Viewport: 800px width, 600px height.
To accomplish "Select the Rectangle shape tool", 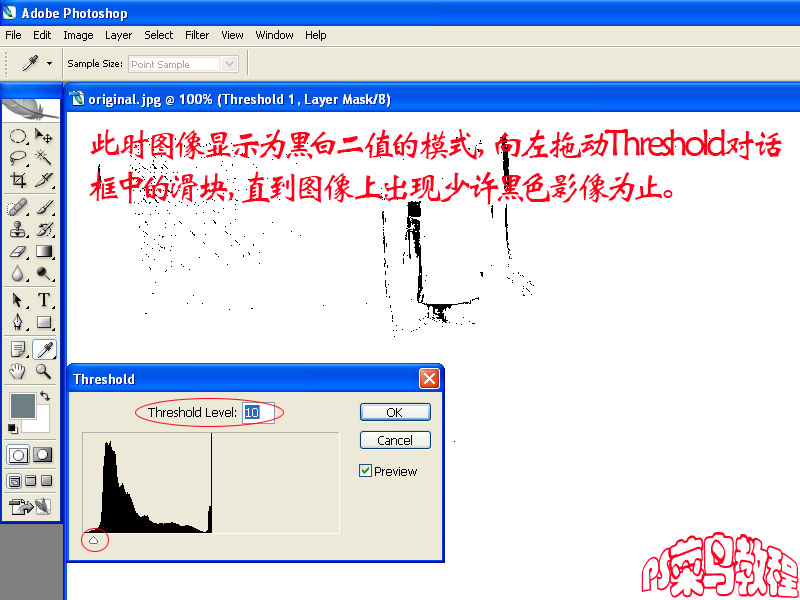I will [x=44, y=322].
